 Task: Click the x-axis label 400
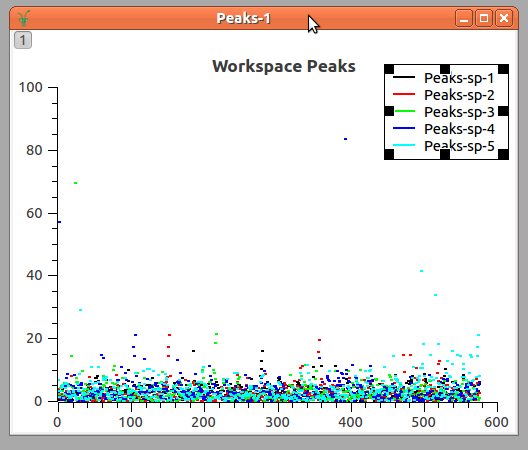pyautogui.click(x=350, y=422)
